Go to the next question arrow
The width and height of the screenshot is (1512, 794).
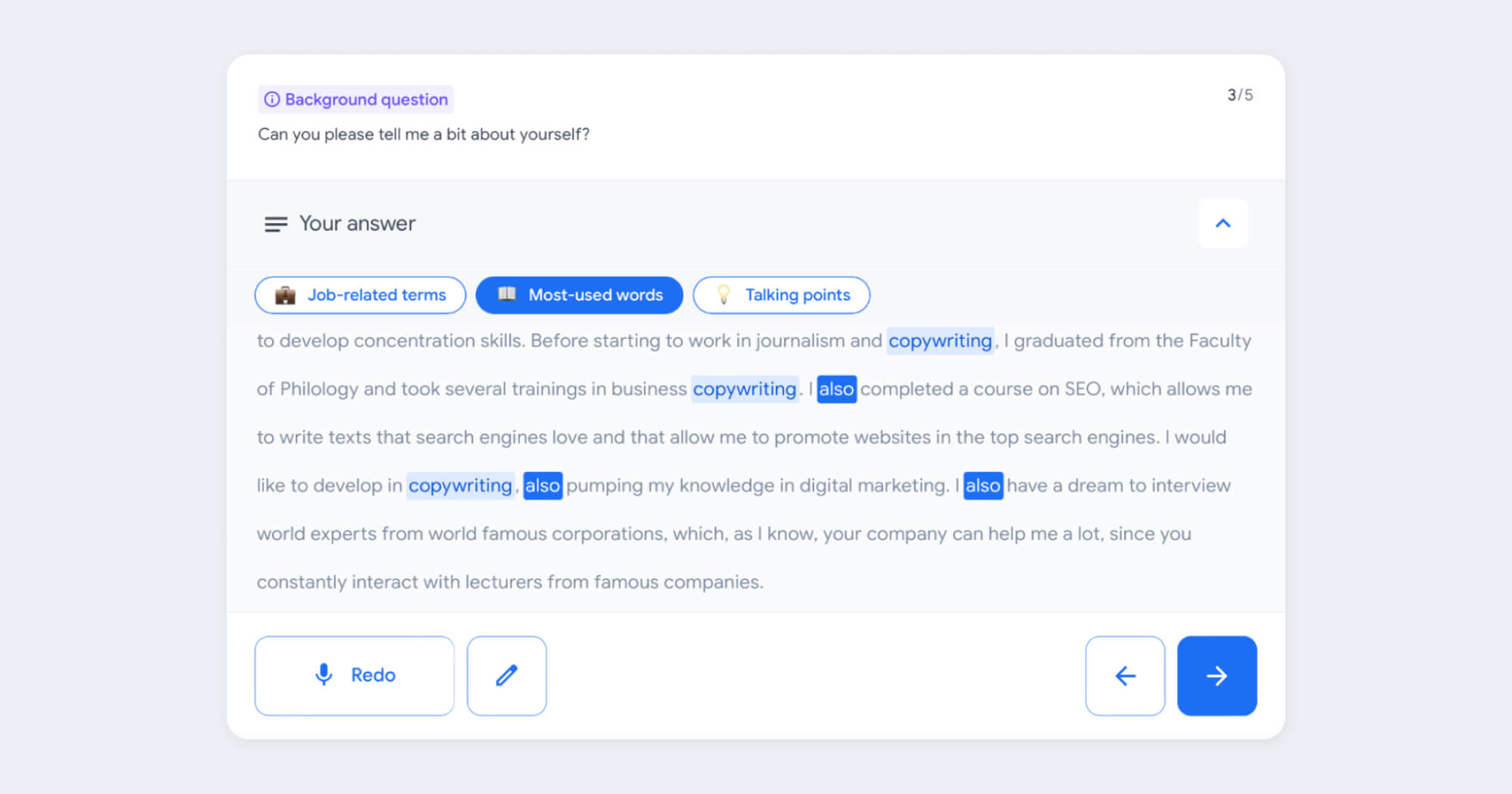tap(1216, 675)
